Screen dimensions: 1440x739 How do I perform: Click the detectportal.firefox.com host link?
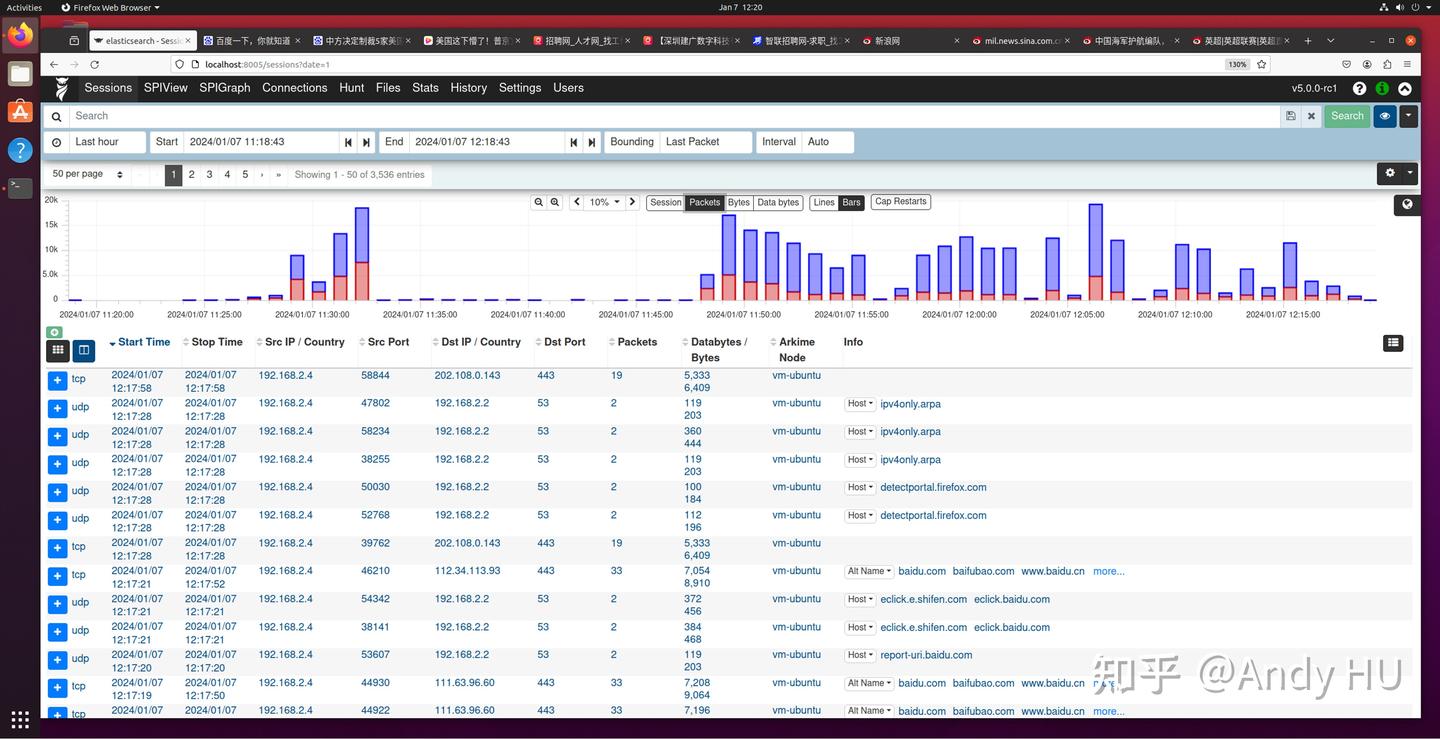click(x=933, y=488)
